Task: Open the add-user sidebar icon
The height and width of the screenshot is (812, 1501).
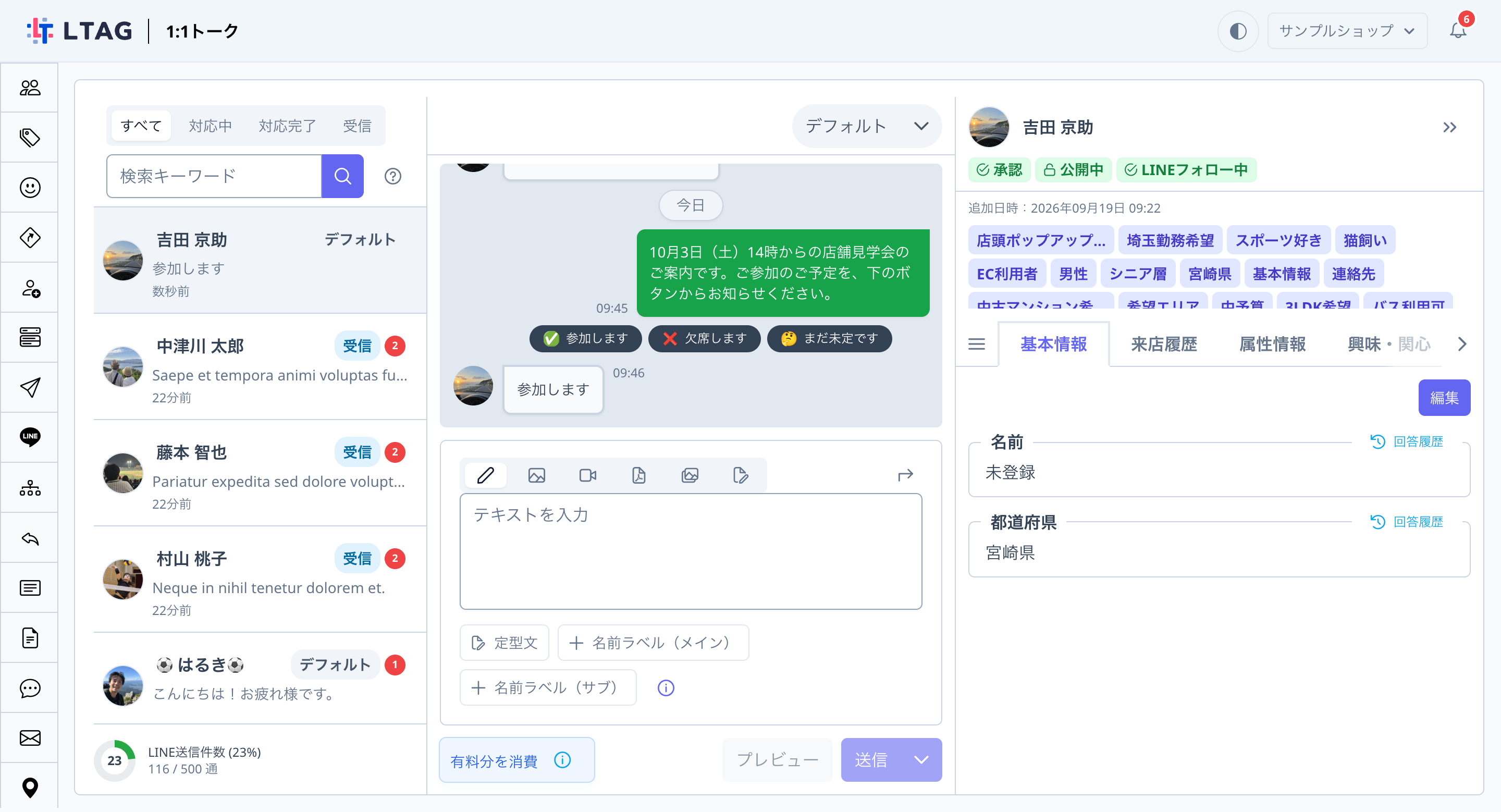Action: tap(30, 288)
